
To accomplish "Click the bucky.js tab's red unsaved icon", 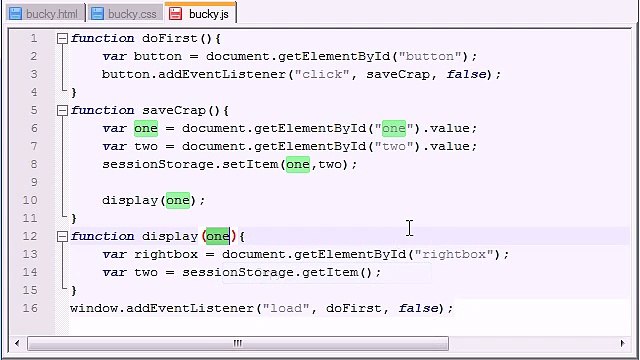I will [175, 14].
